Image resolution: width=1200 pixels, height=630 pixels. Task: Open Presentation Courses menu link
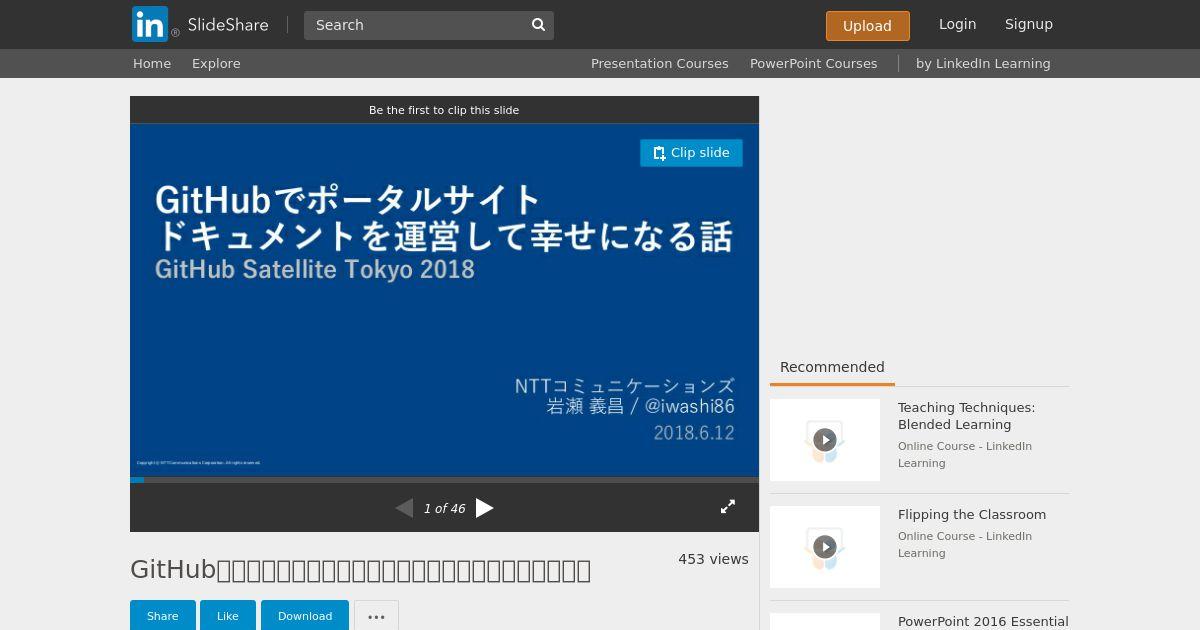point(659,63)
